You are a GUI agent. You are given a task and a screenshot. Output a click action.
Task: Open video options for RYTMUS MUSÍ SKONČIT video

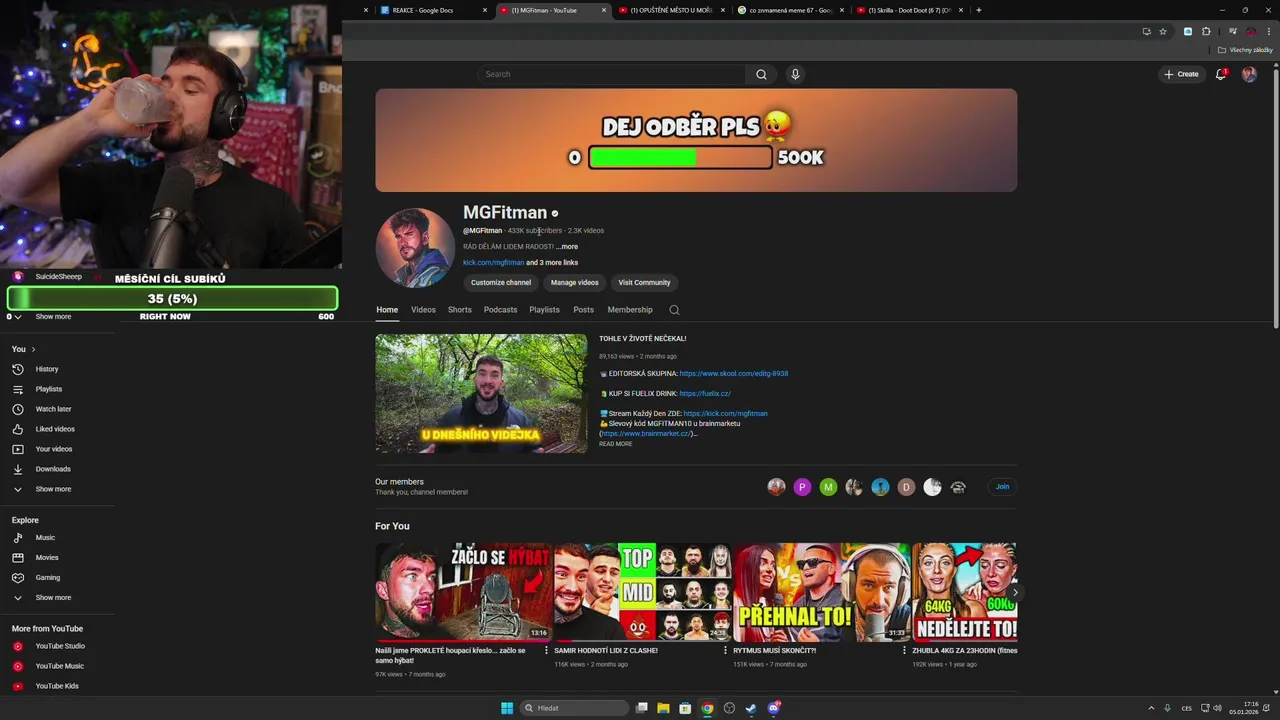pos(904,650)
